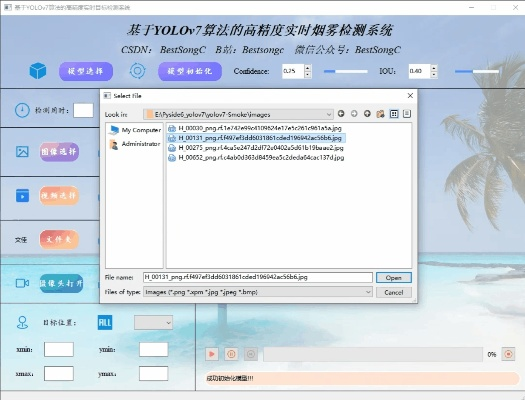Click the record icon beside 0%
The height and width of the screenshot is (400, 525).
pyautogui.click(x=508, y=354)
